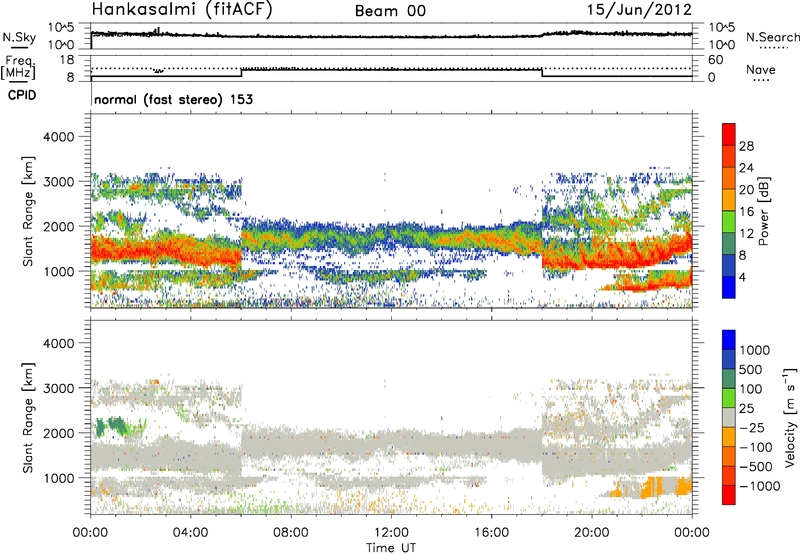Click the 04:00 time tick label
The image size is (800, 554).
coord(191,533)
